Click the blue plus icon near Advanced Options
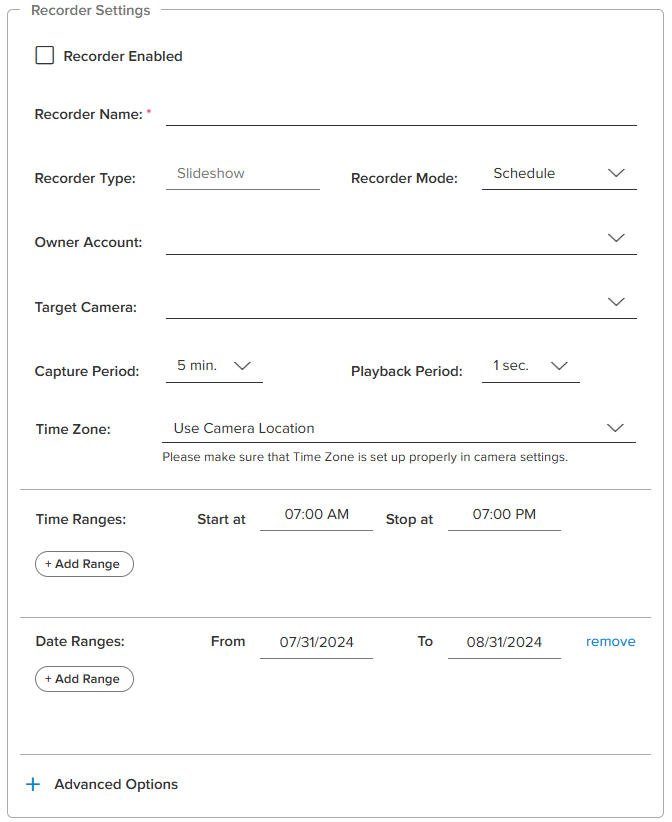 pos(32,784)
